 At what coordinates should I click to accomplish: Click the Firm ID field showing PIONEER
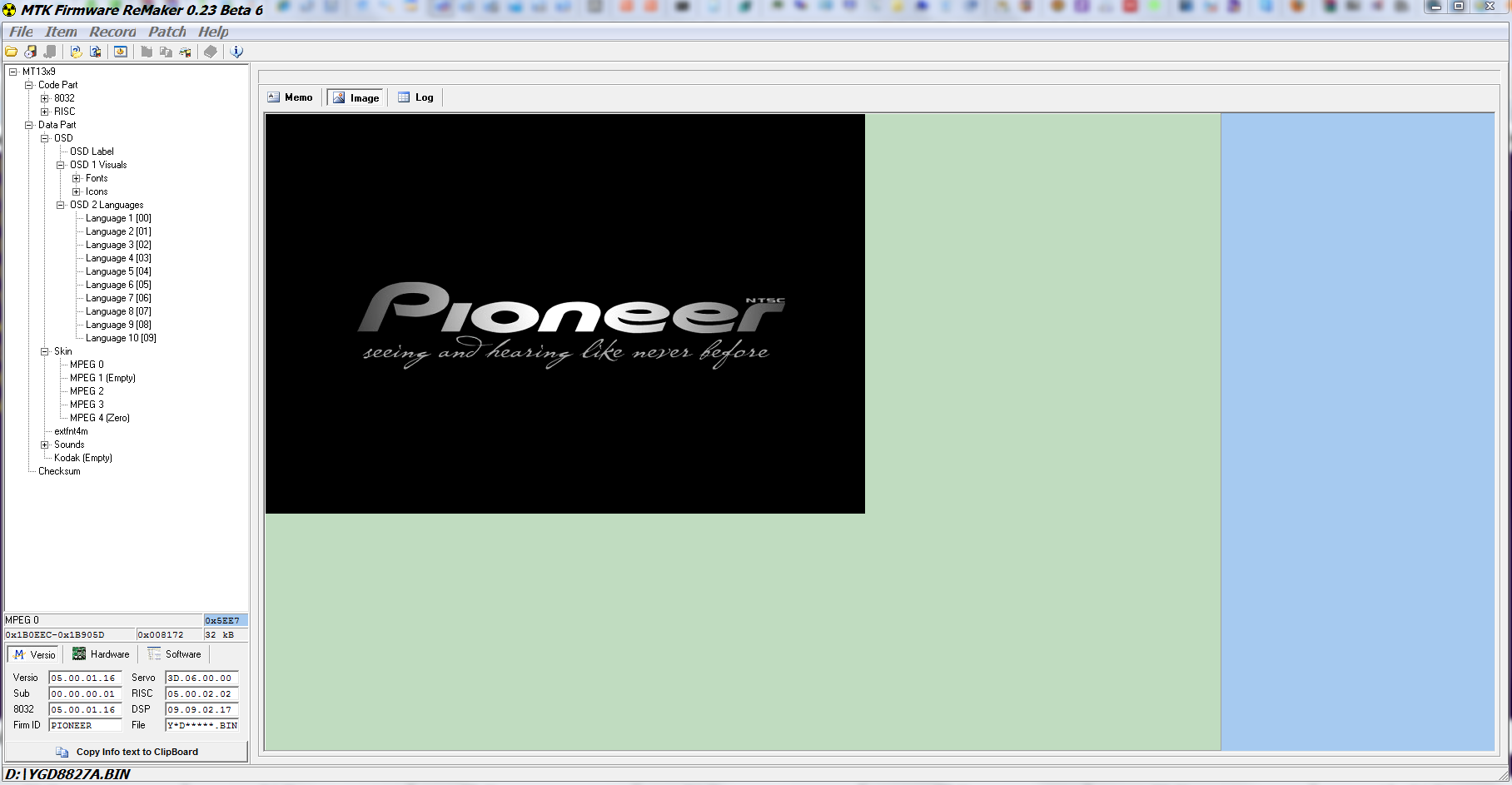click(85, 725)
